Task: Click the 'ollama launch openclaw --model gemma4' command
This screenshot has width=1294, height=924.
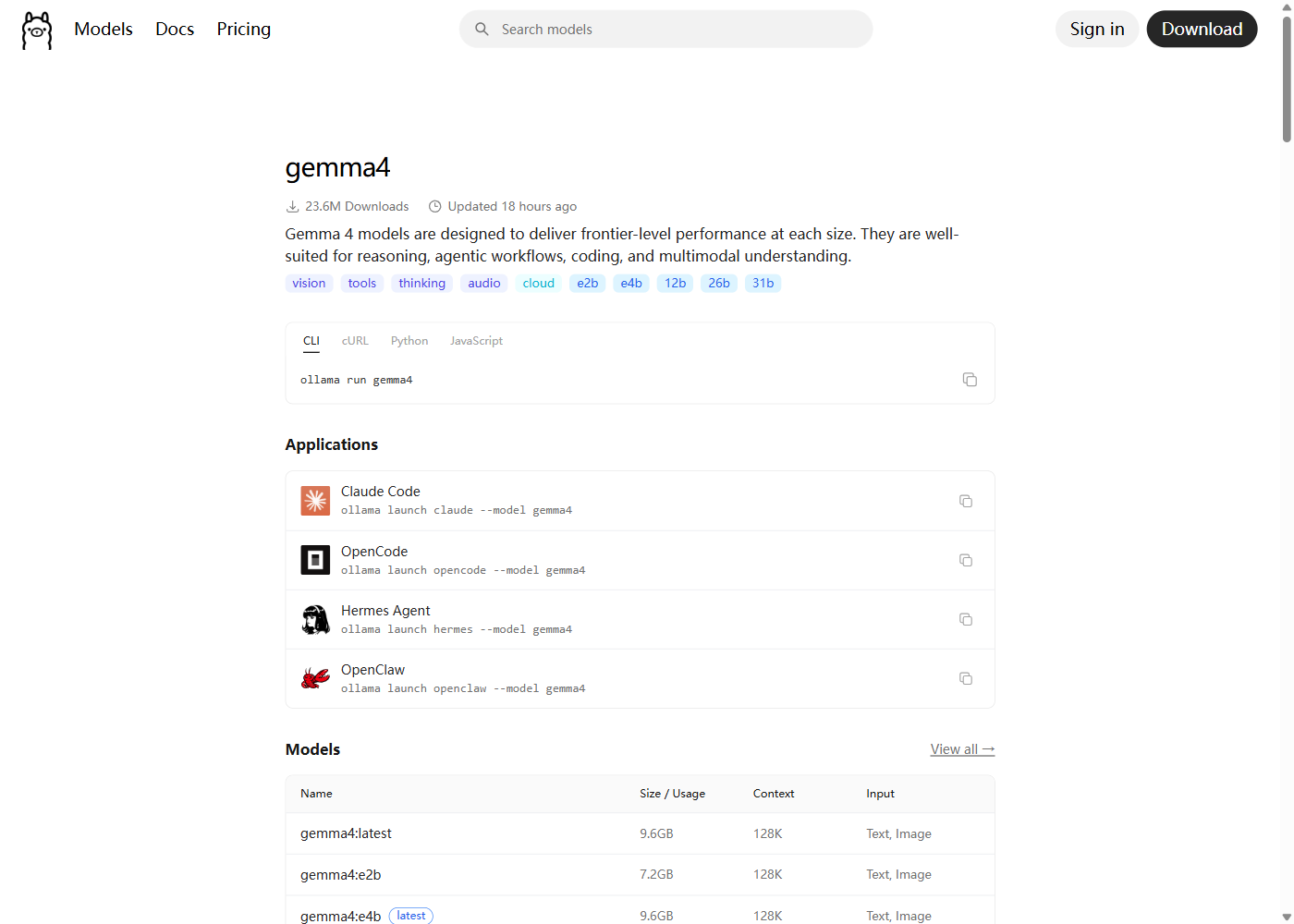Action: tap(463, 688)
